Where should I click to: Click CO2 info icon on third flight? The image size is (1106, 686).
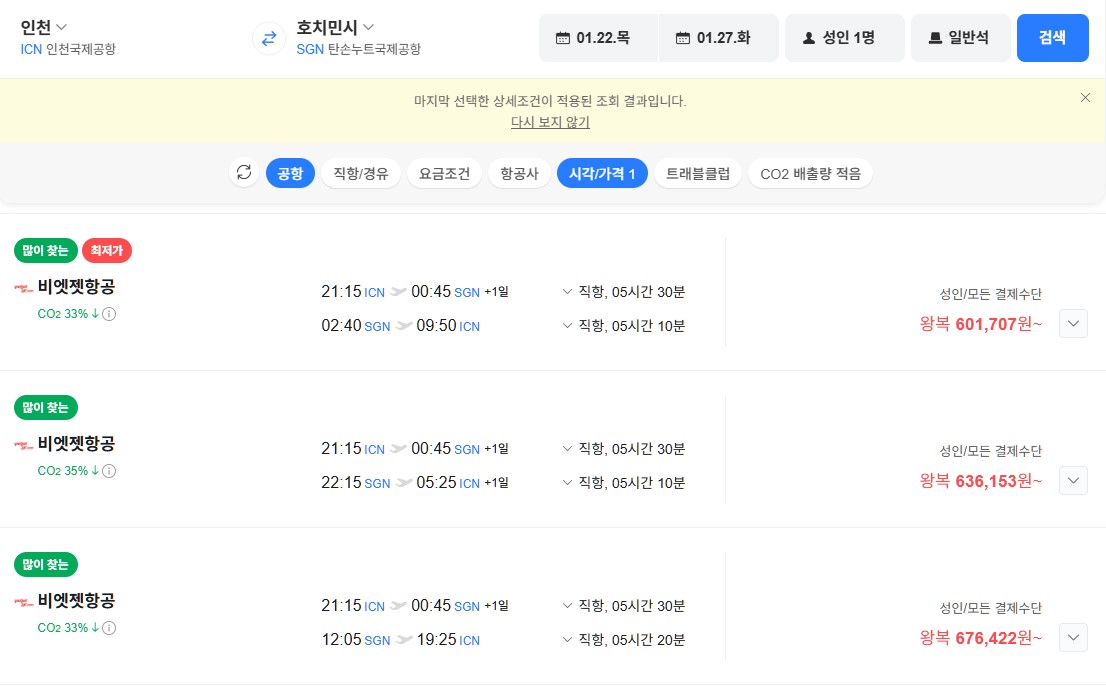[x=110, y=628]
